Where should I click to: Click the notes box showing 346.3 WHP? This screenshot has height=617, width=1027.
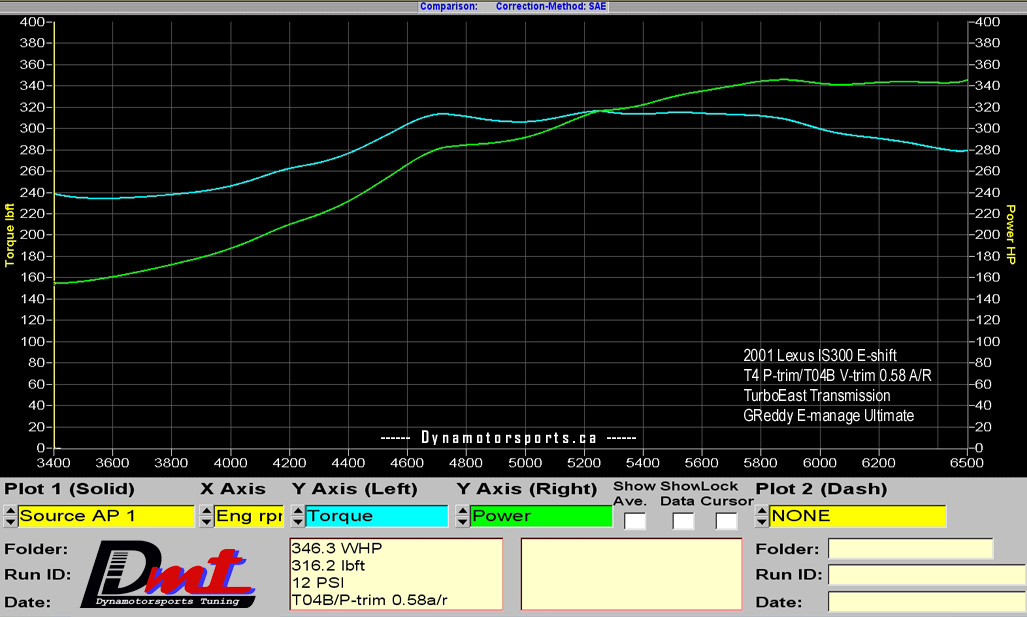coord(396,574)
